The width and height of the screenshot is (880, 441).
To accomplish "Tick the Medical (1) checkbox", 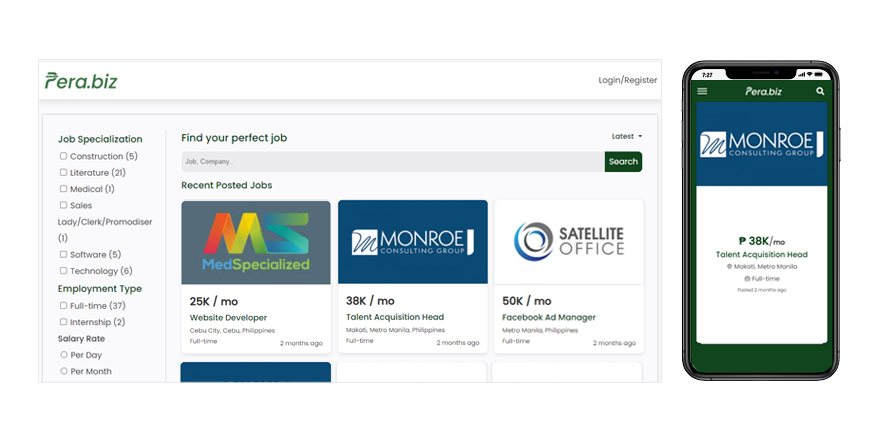I will (x=63, y=189).
